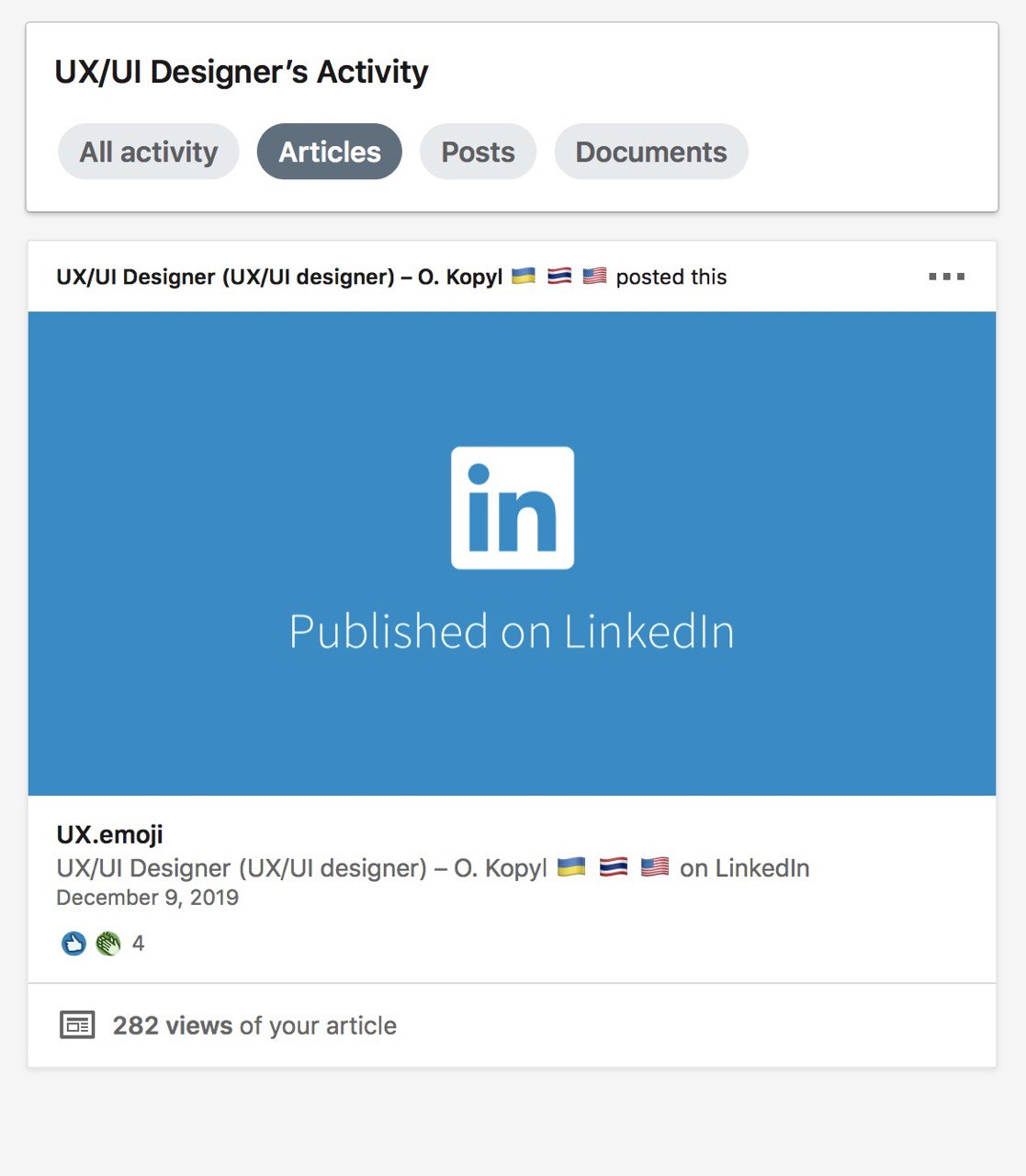Viewport: 1026px width, 1176px height.
Task: Select the Articles filter pill
Action: tap(329, 152)
